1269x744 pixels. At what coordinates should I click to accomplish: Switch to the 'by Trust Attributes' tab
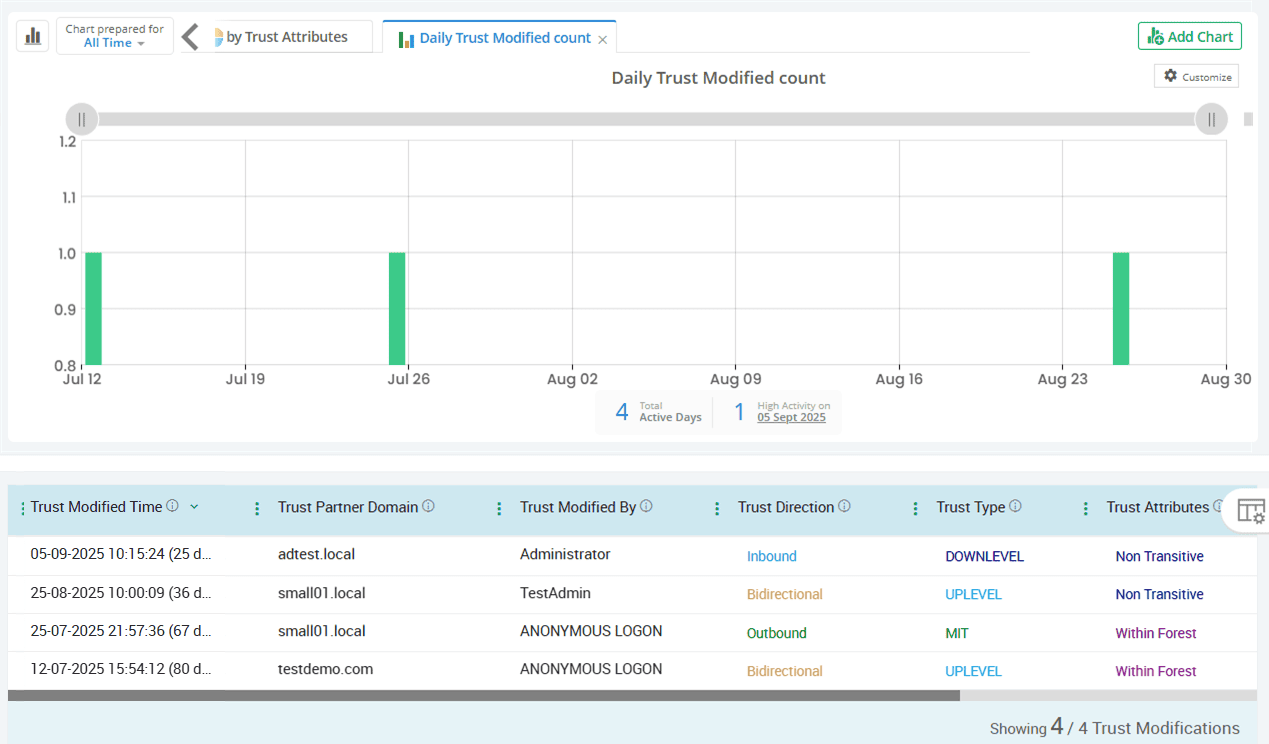click(286, 37)
